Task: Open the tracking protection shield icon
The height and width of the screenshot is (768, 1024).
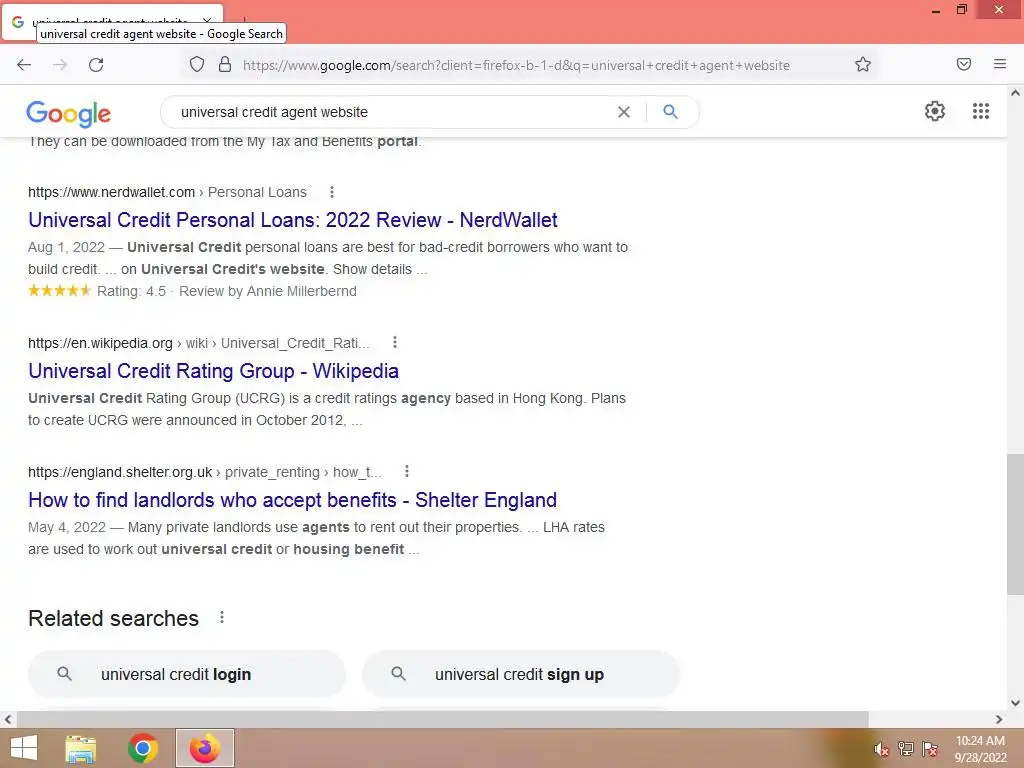Action: tap(197, 65)
